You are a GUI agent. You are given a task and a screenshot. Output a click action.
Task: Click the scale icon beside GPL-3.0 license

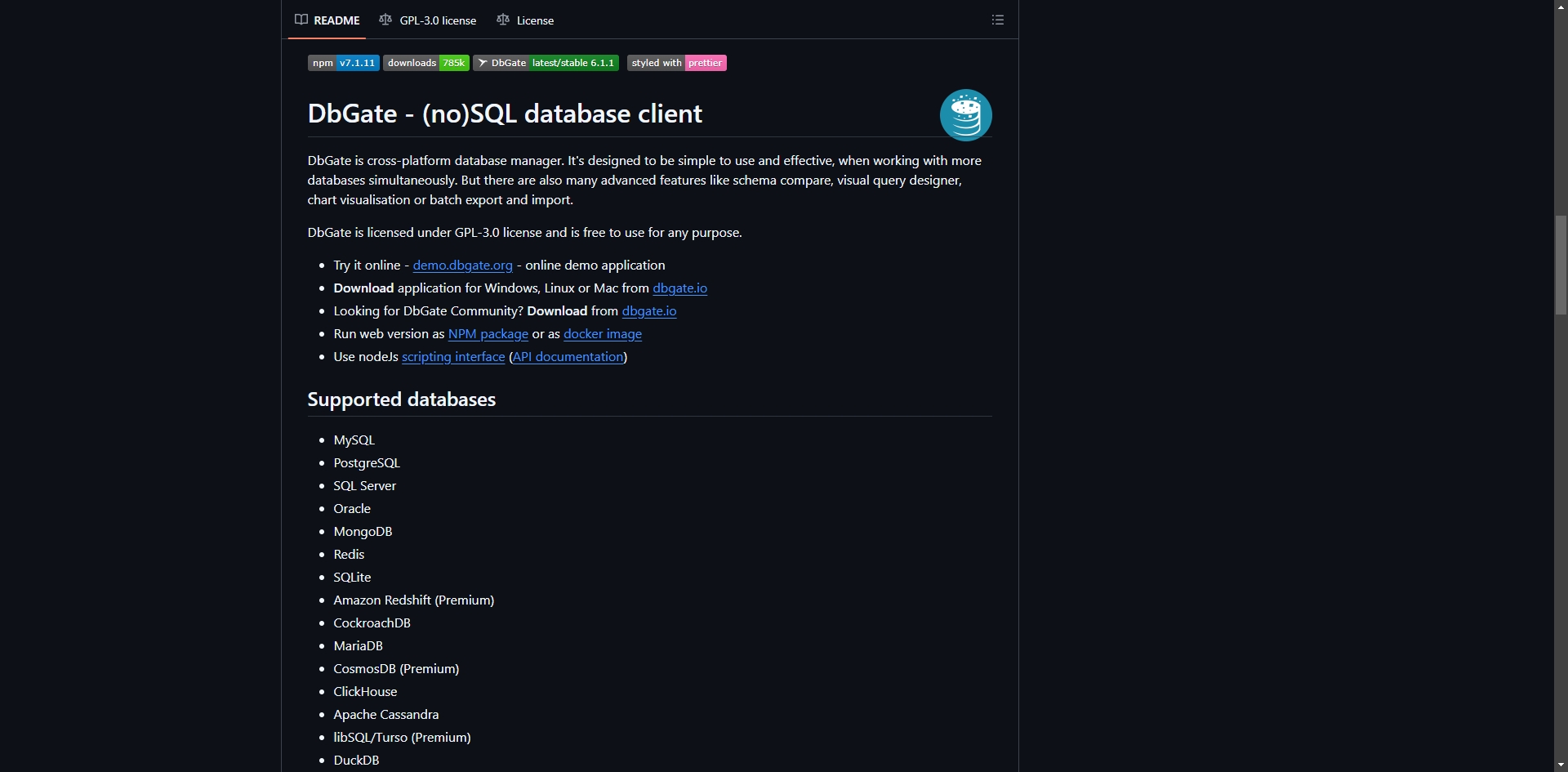coord(385,20)
